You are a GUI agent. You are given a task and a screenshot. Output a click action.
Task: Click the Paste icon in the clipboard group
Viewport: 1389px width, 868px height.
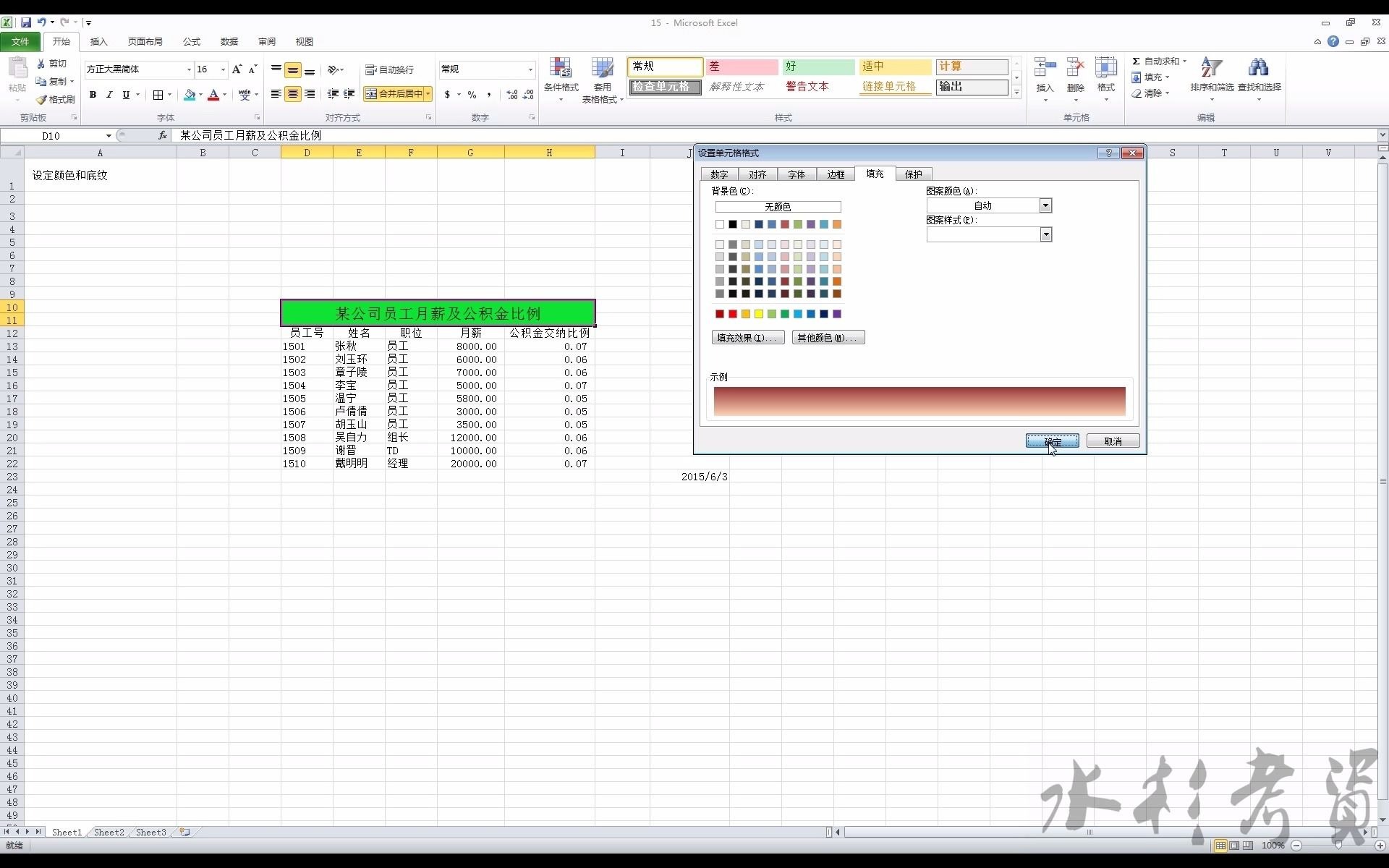coord(17,69)
